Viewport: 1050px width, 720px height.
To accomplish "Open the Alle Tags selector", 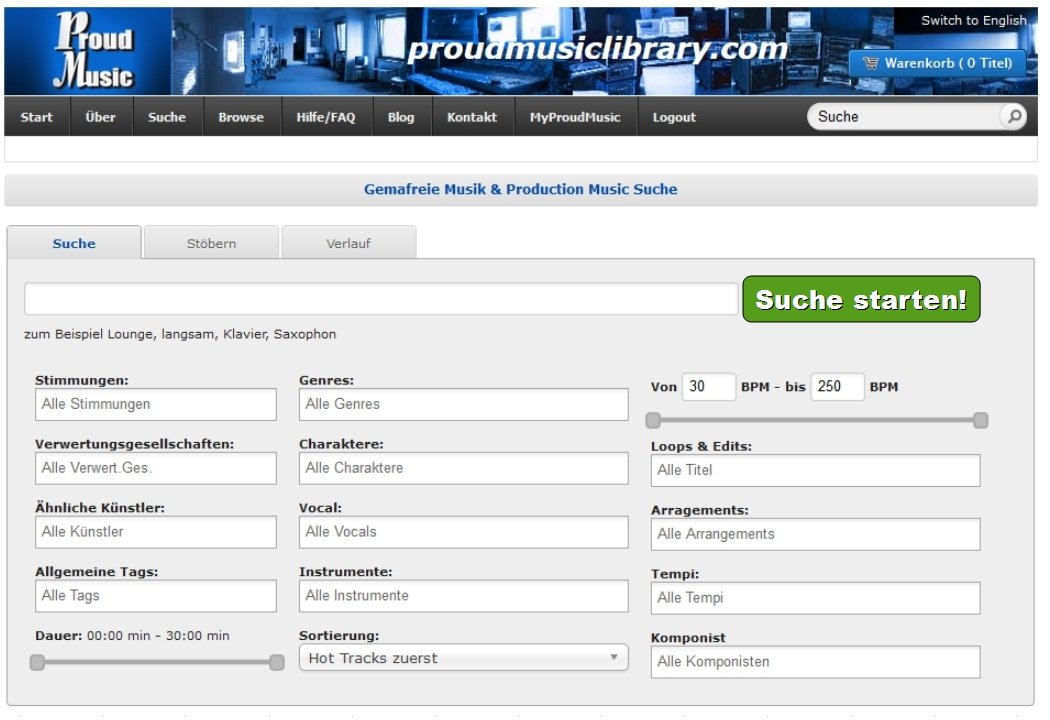I will [156, 596].
